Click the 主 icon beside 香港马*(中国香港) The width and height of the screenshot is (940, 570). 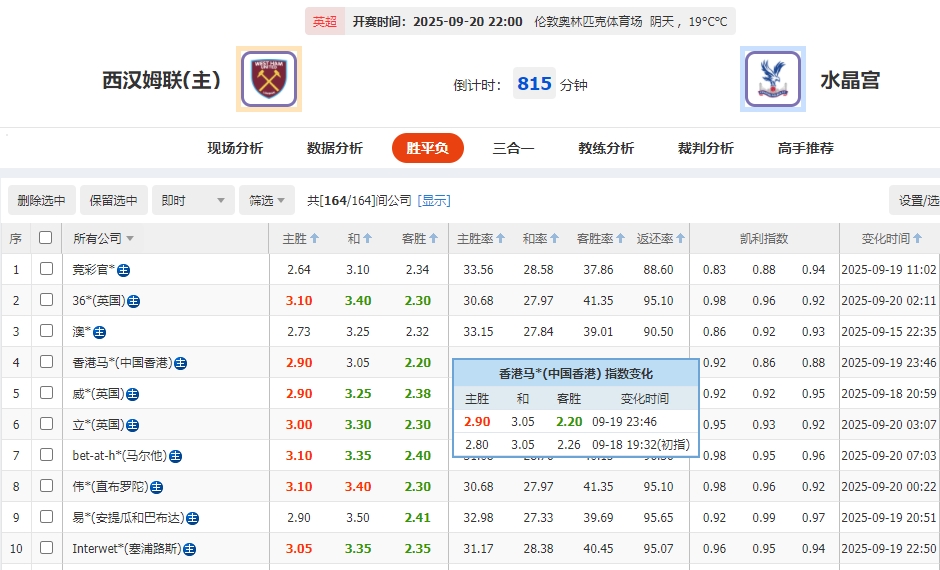click(x=180, y=363)
